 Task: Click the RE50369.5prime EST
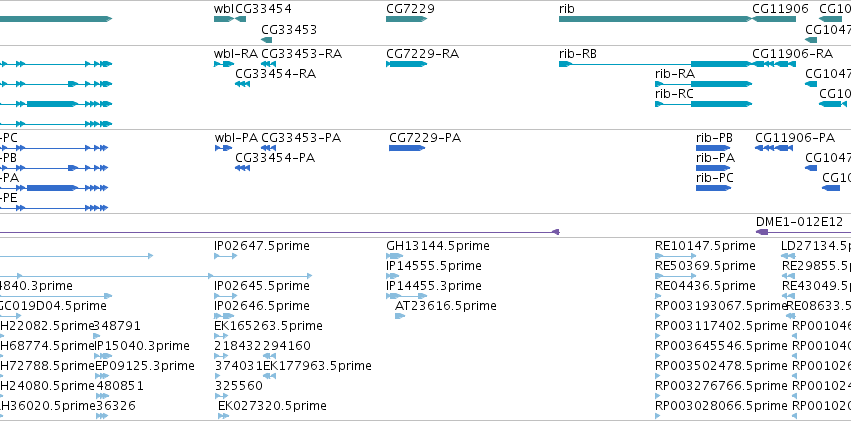coord(676,276)
